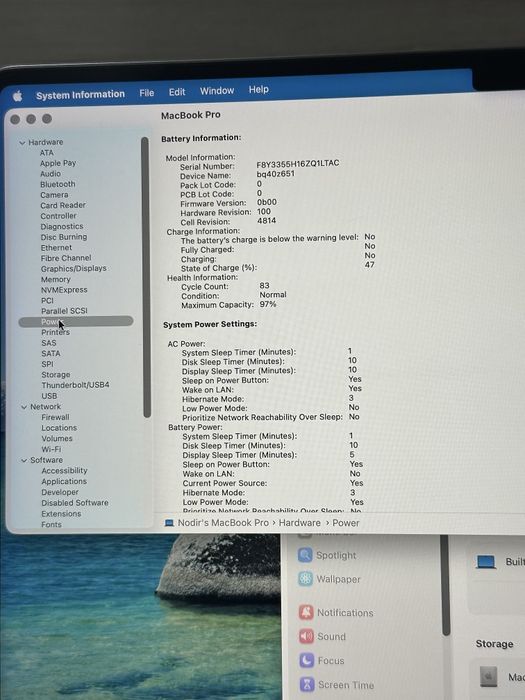525x700 pixels.
Task: Select Memory in the sidebar
Action: tap(56, 279)
